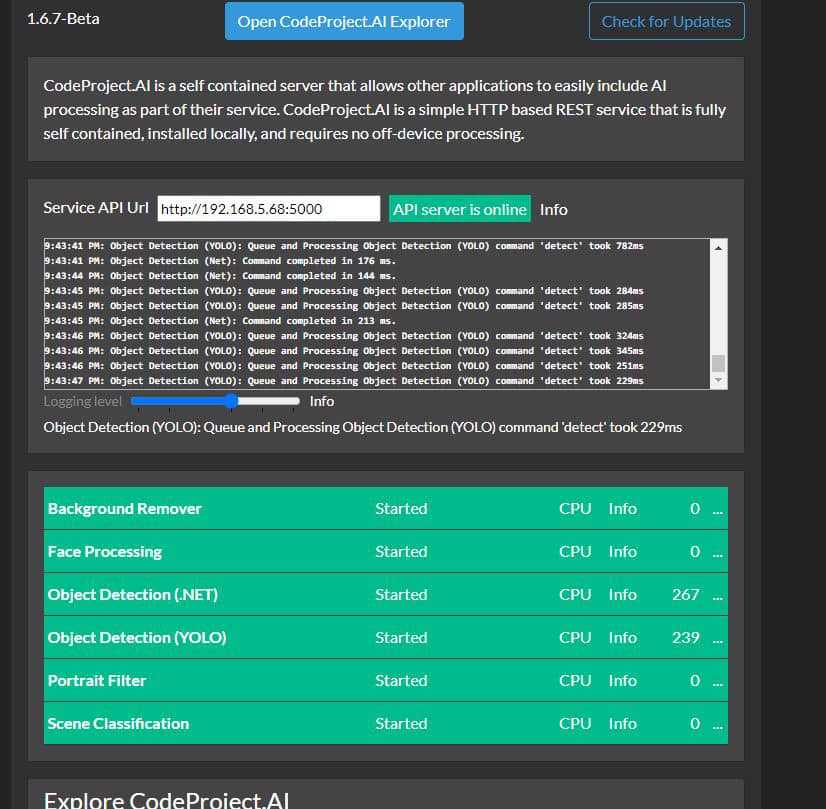Click the log scrollbar up arrow
This screenshot has height=809, width=826.
pyautogui.click(x=718, y=247)
